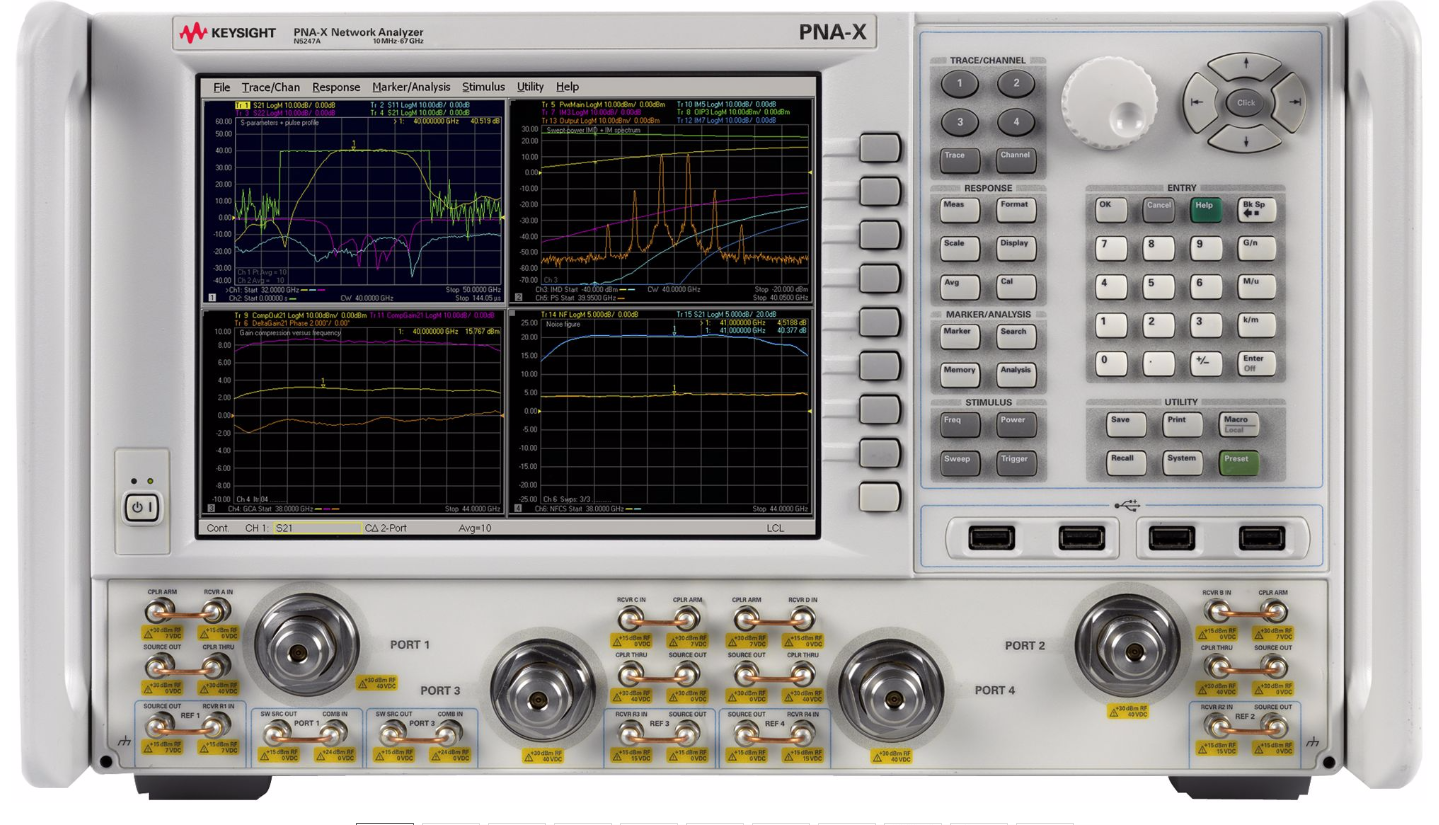Turn the rotary knob control
Viewport: 1439px width, 825px height.
tap(1108, 103)
